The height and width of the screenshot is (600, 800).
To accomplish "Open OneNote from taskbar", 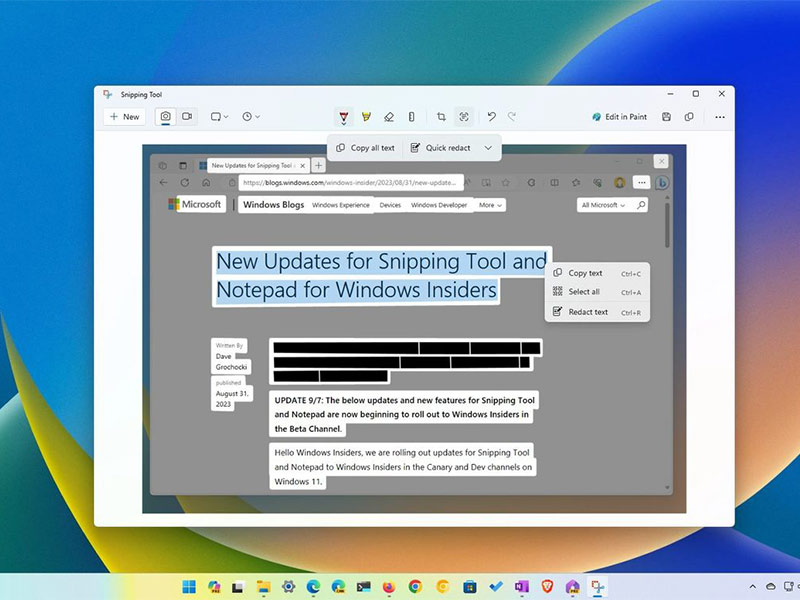I will pyautogui.click(x=521, y=587).
